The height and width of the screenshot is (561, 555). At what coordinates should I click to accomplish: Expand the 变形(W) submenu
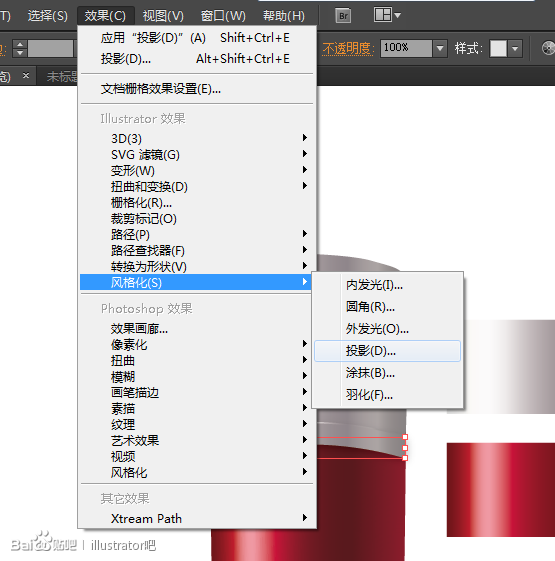196,171
